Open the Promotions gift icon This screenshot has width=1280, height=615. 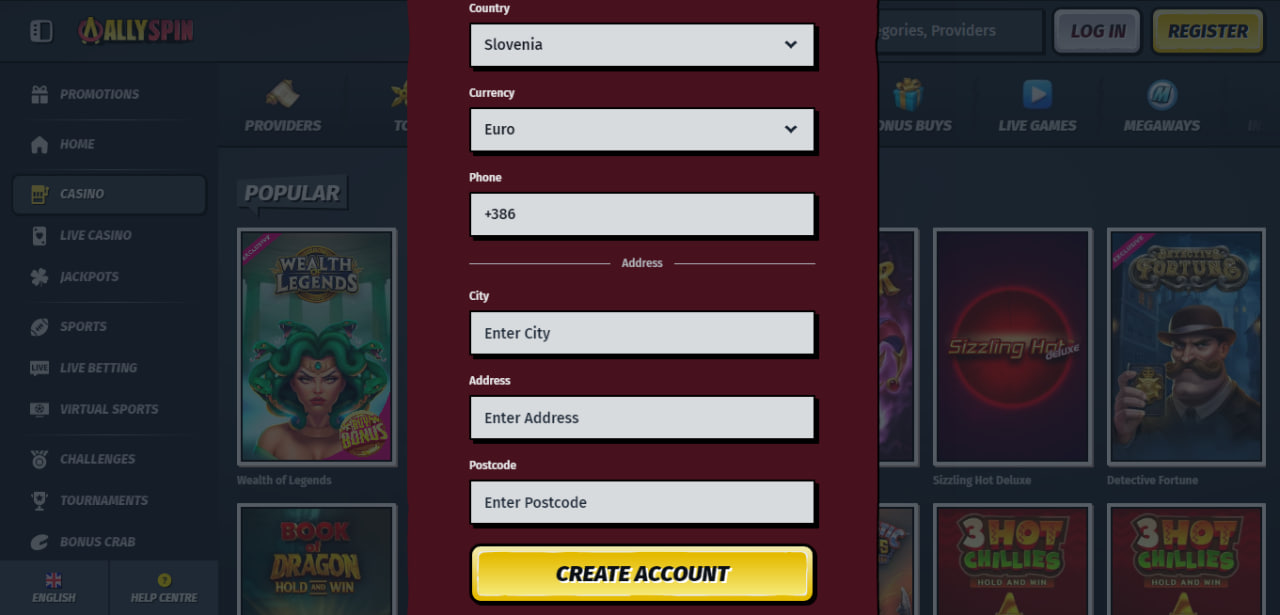[39, 94]
